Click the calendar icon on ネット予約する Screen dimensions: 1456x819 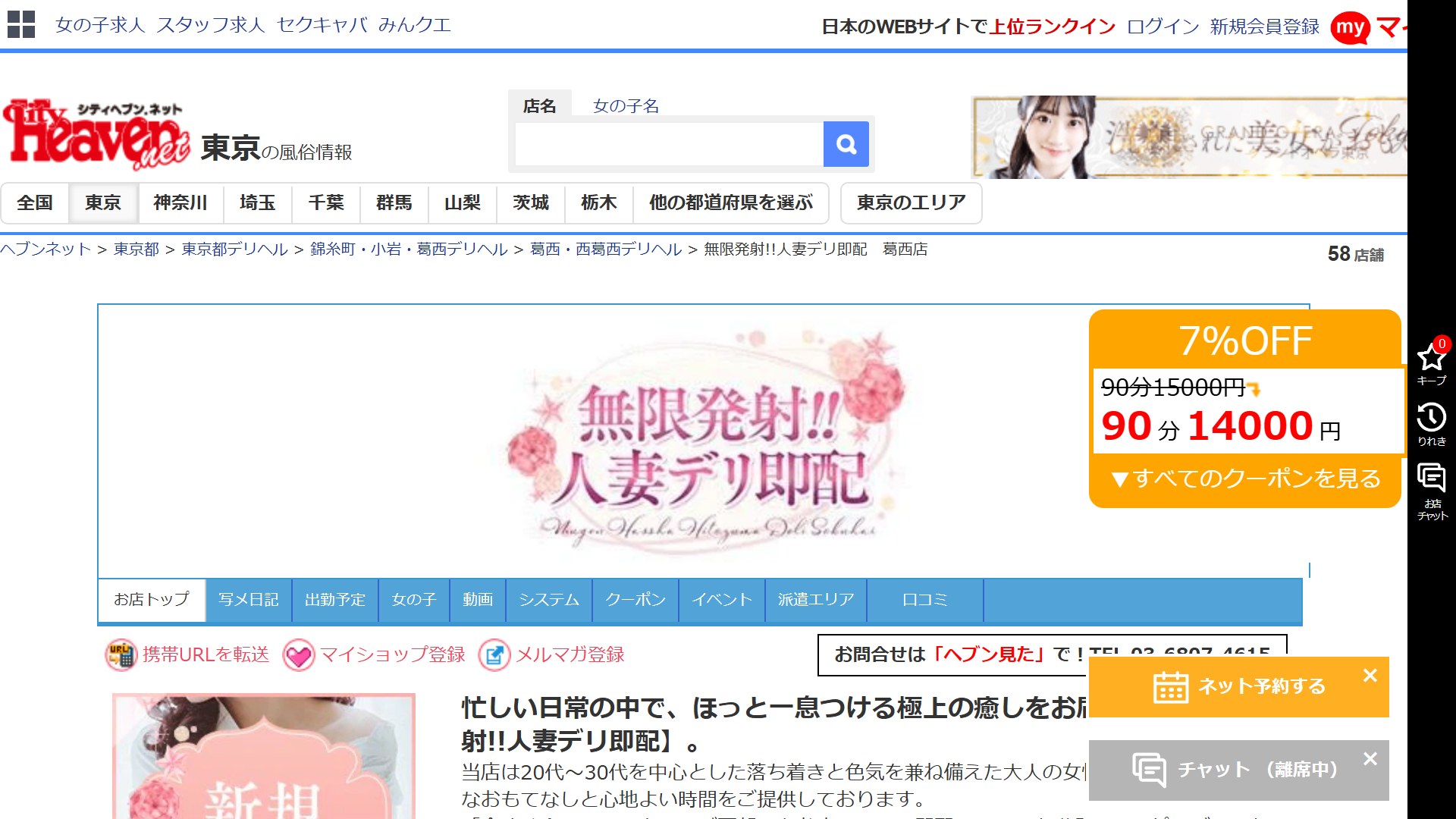coord(1170,687)
